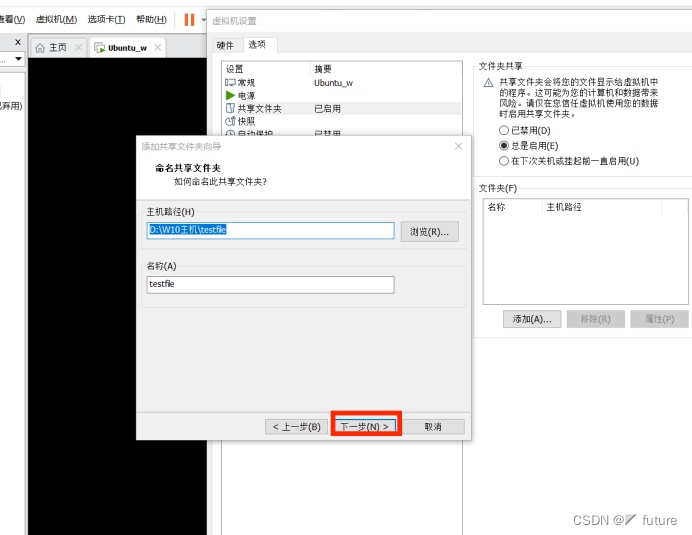
Task: Click the 设置 column header in settings list
Action: point(267,69)
